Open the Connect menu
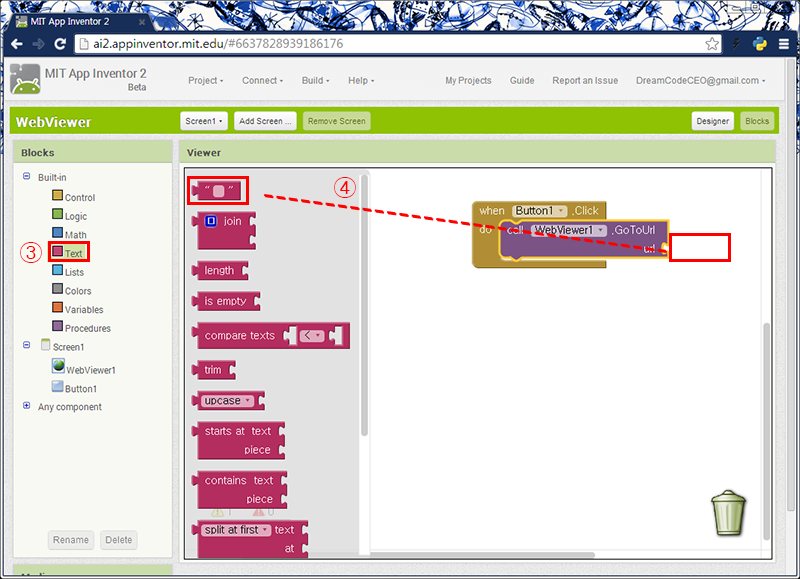 coord(262,81)
